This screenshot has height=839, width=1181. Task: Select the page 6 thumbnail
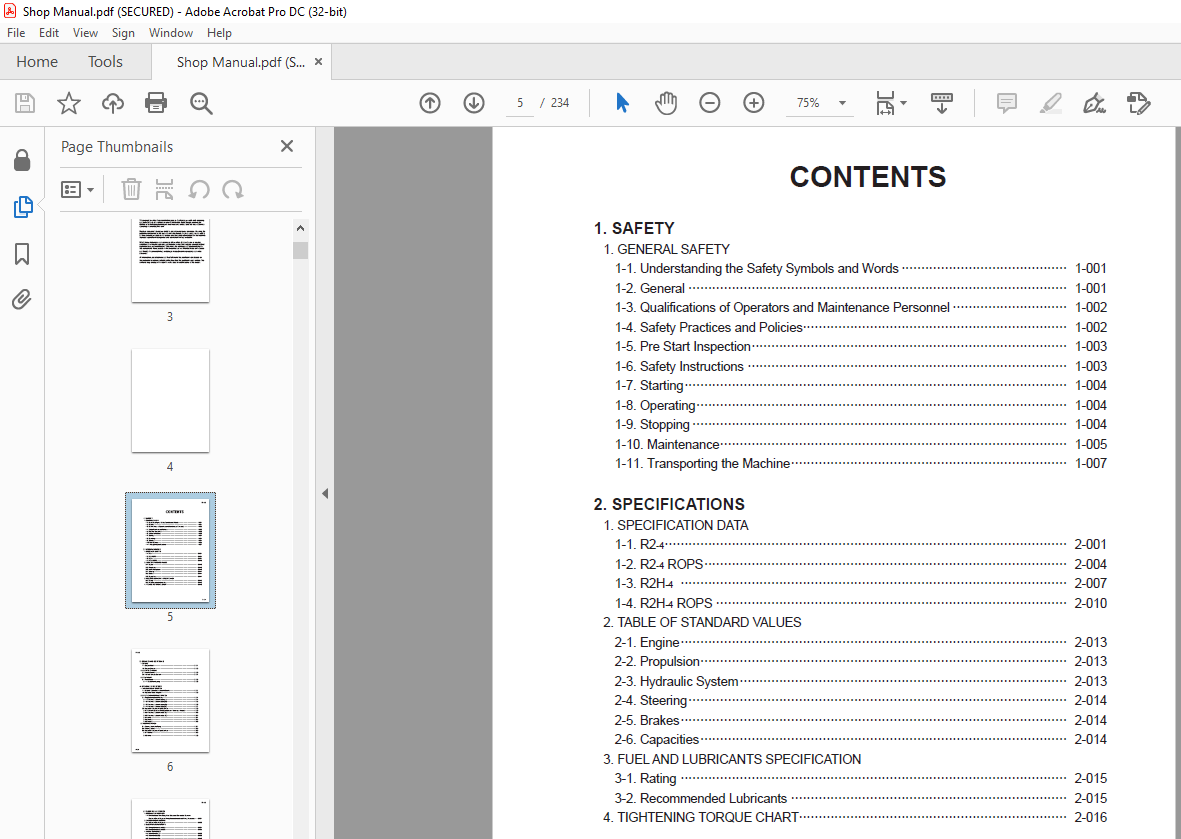(170, 700)
